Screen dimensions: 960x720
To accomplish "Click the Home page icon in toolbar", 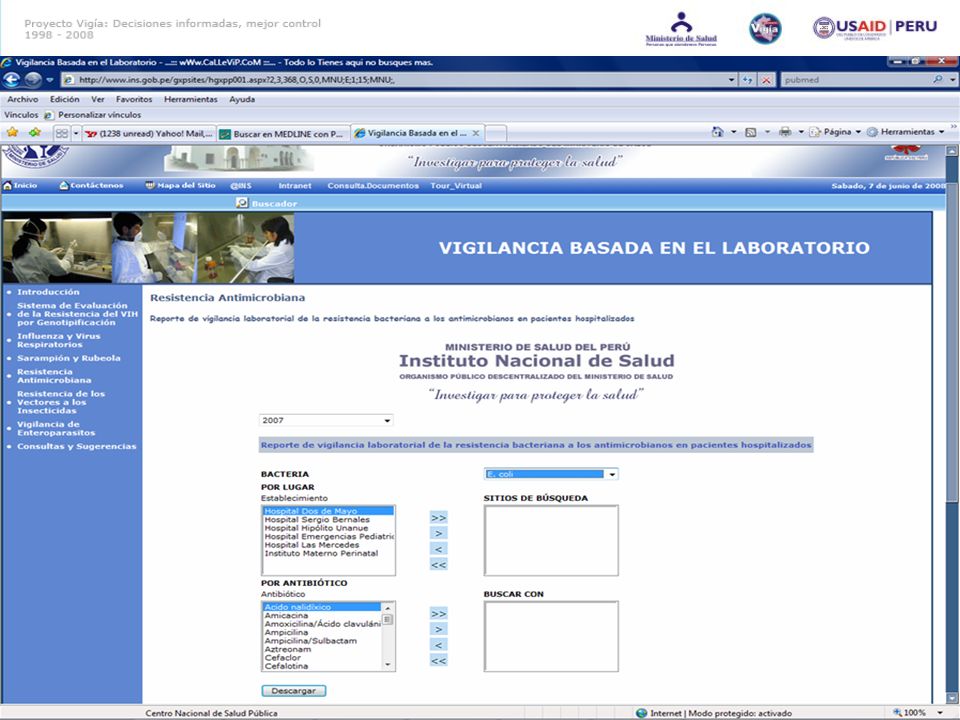I will (718, 132).
